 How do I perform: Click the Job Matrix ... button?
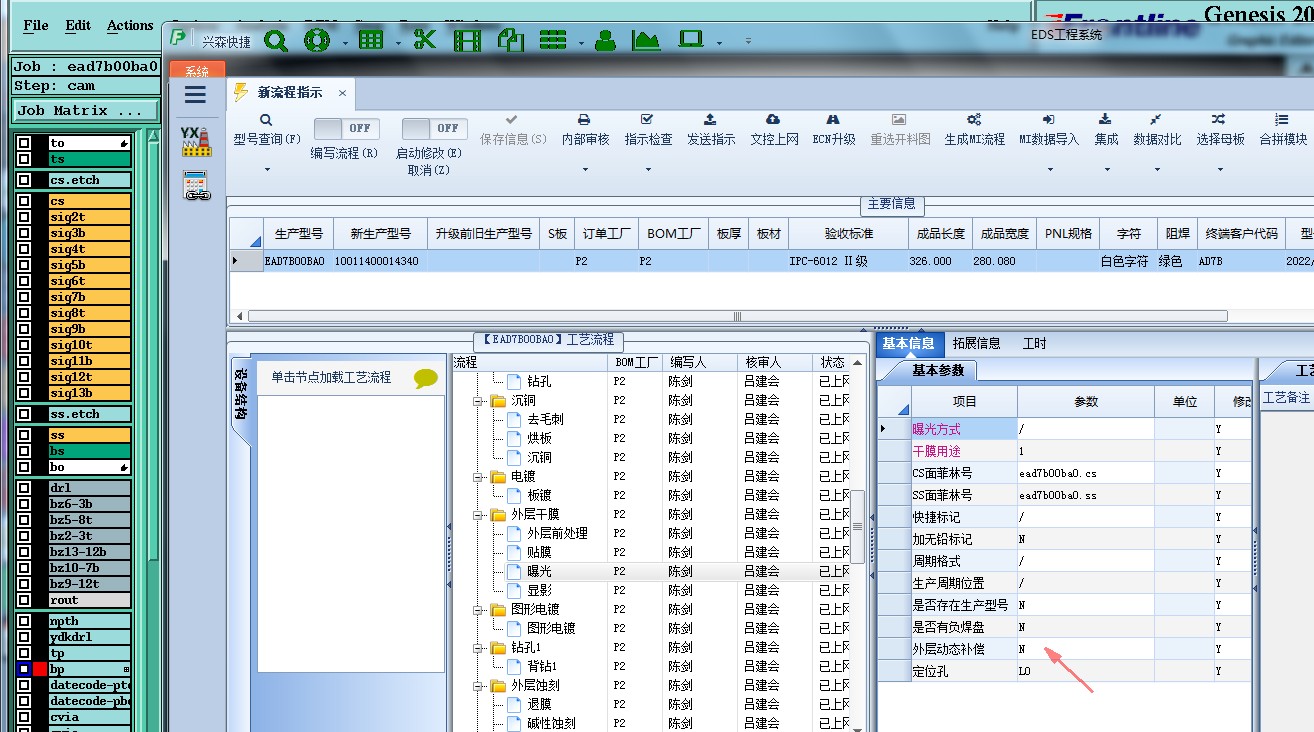86,110
